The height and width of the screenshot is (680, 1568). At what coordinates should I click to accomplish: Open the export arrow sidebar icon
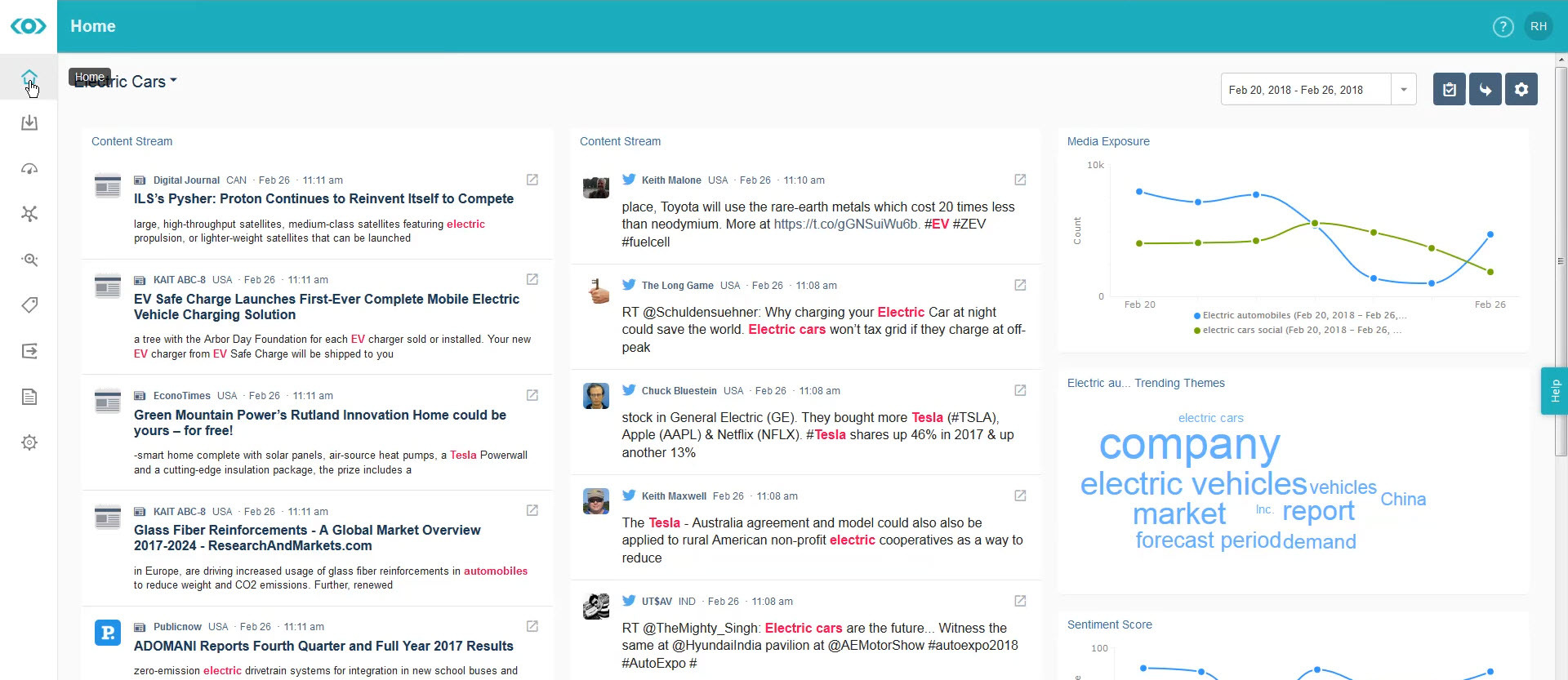(29, 351)
